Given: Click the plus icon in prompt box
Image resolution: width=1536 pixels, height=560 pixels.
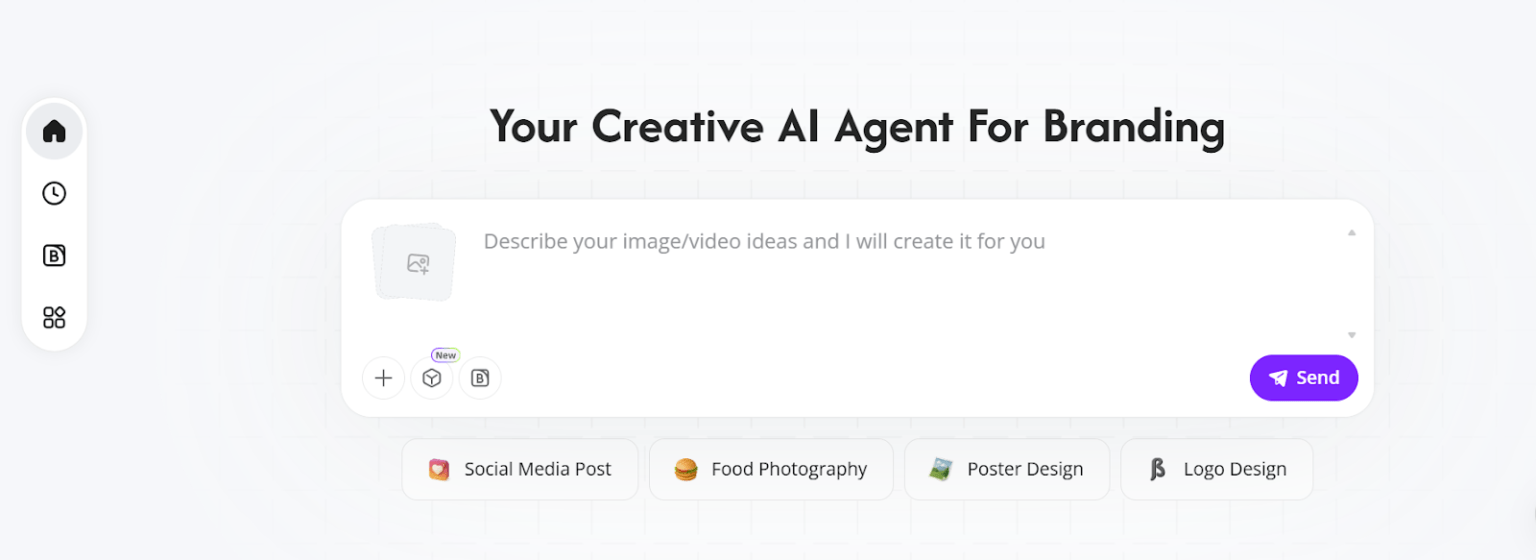Looking at the screenshot, I should [383, 378].
